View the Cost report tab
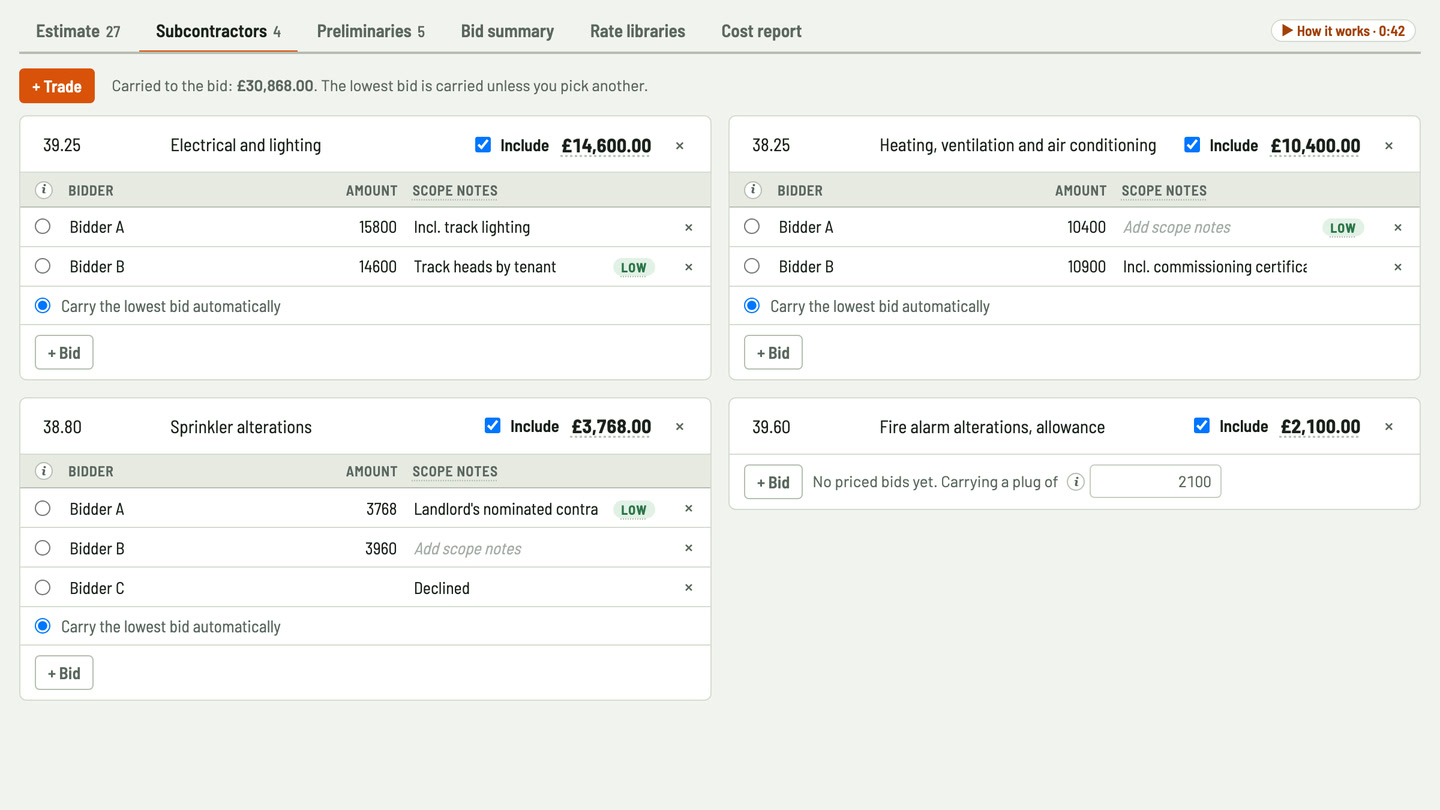 tap(762, 31)
